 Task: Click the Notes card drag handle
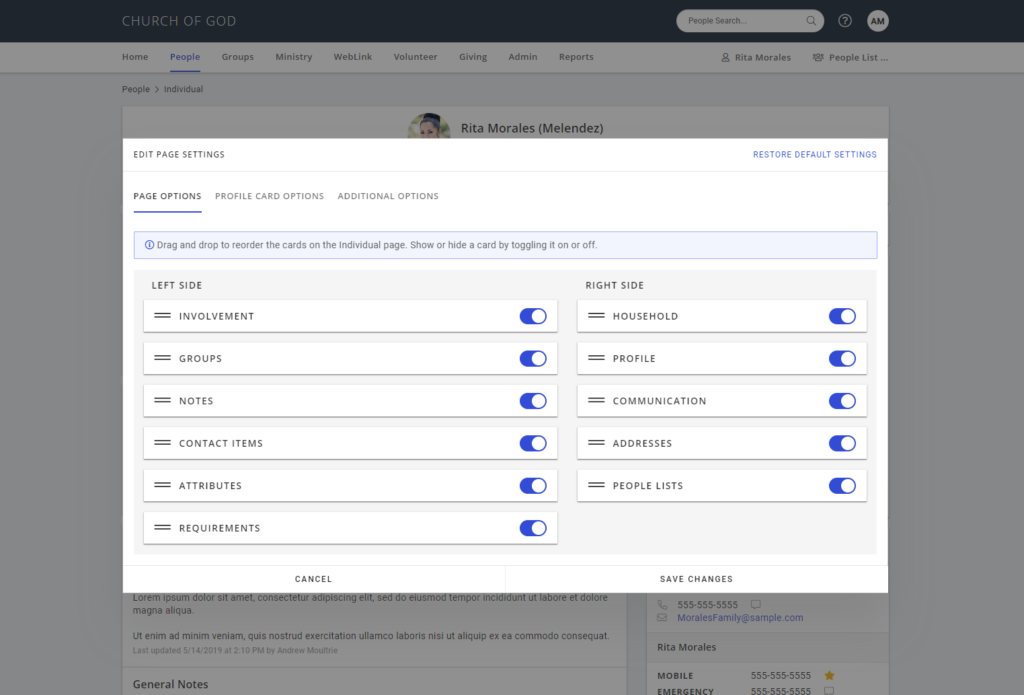162,400
